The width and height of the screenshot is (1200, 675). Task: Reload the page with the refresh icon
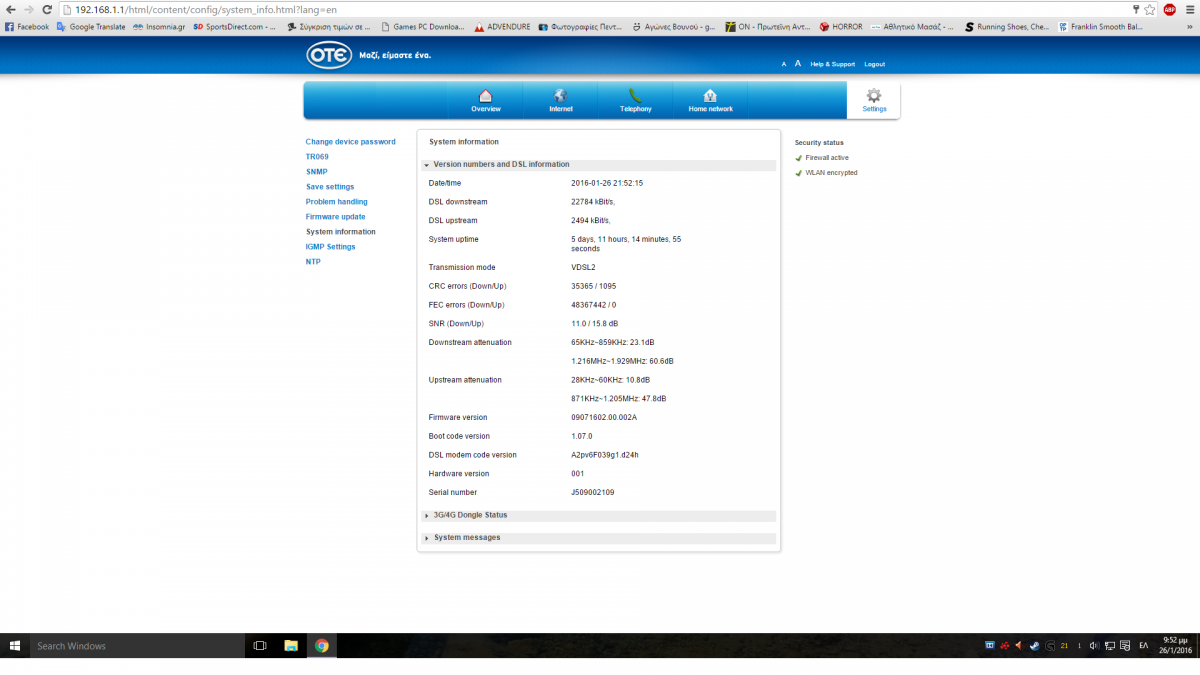pyautogui.click(x=47, y=9)
